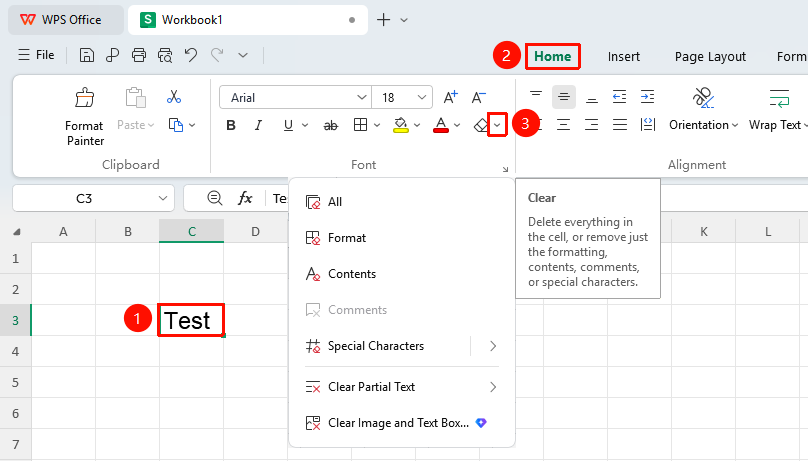Click Align Right icon

click(x=592, y=125)
